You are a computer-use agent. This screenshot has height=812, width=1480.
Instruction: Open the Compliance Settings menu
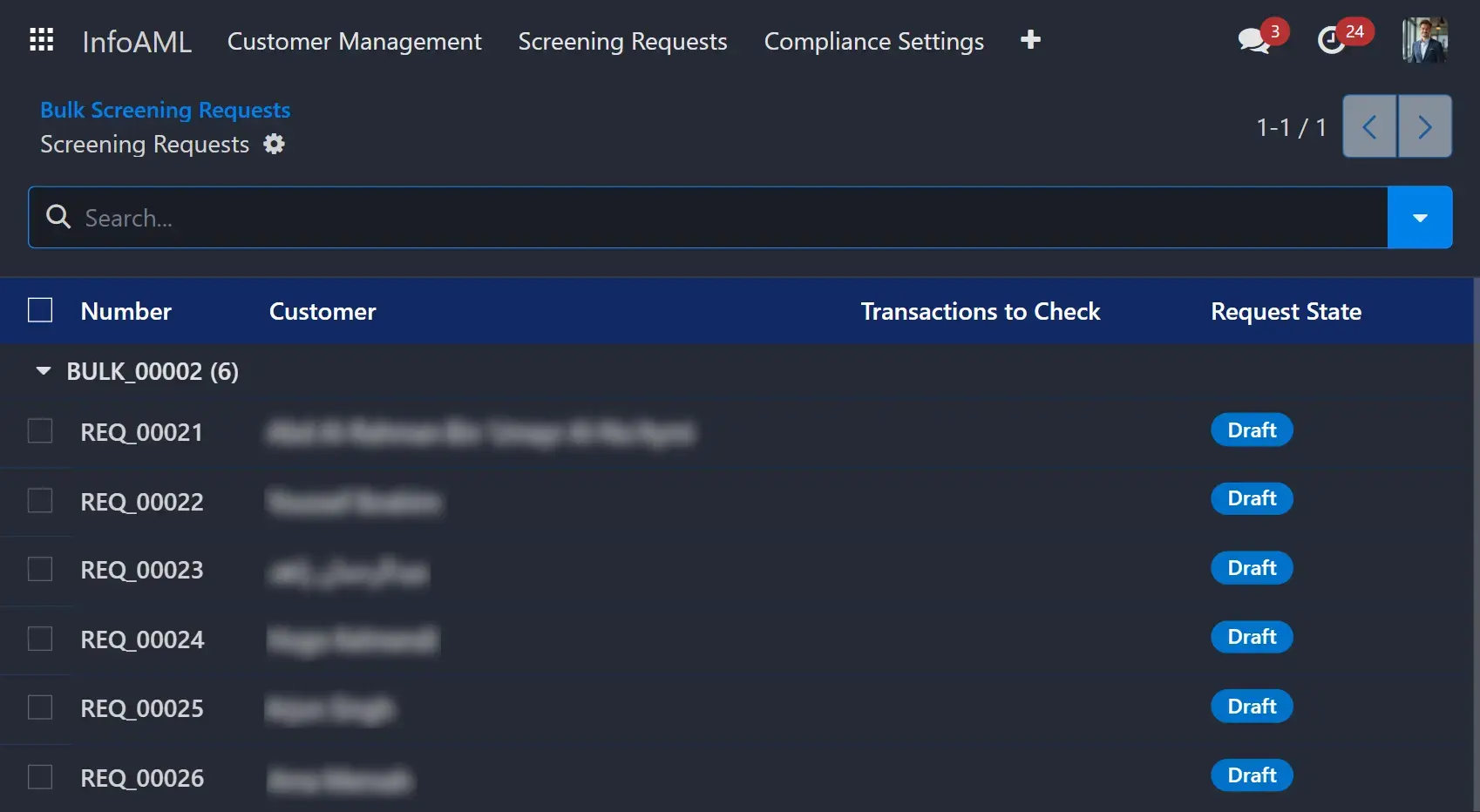pyautogui.click(x=874, y=41)
